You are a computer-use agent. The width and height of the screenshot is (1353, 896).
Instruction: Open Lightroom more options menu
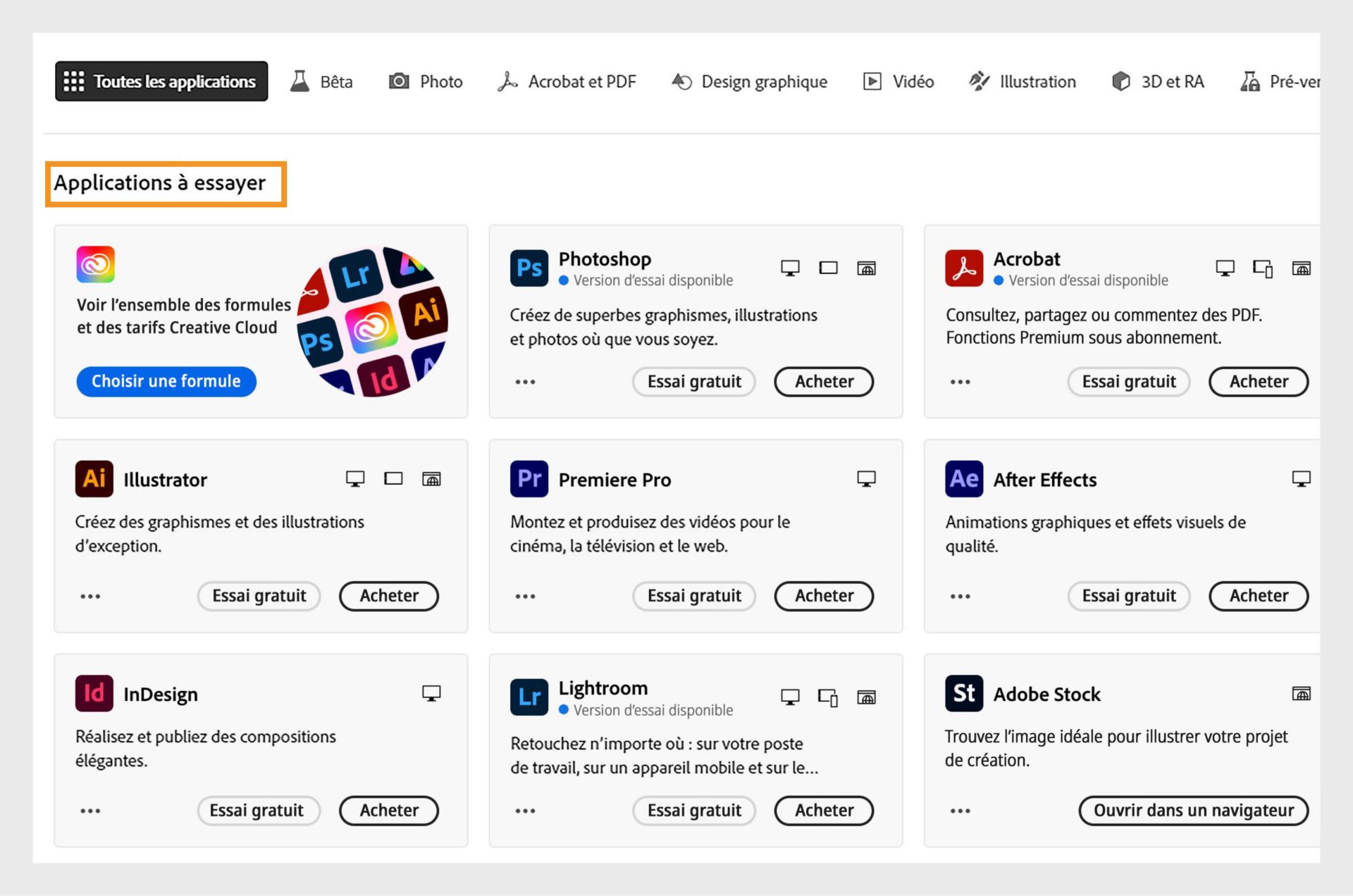(526, 811)
